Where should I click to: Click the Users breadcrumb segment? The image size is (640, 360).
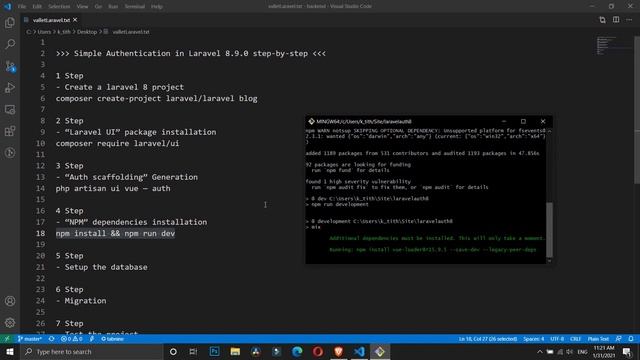tap(44, 32)
